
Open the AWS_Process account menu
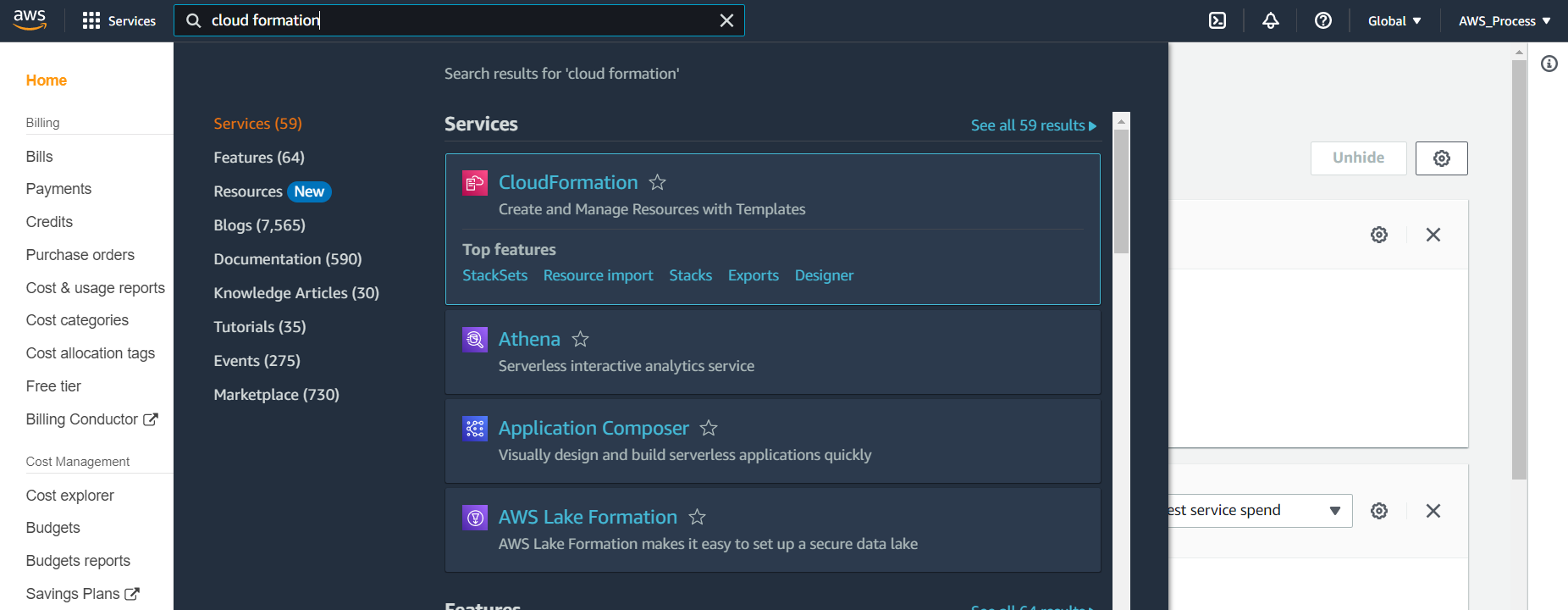point(1504,21)
